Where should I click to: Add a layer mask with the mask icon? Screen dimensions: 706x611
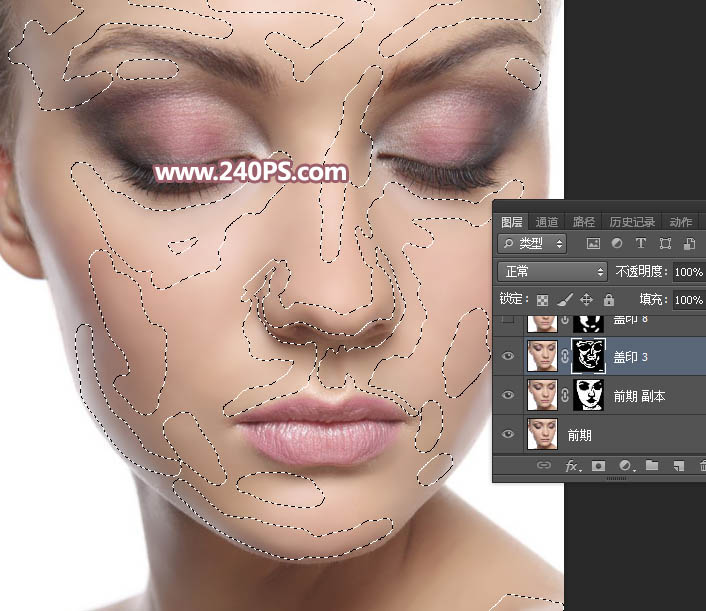pos(598,466)
